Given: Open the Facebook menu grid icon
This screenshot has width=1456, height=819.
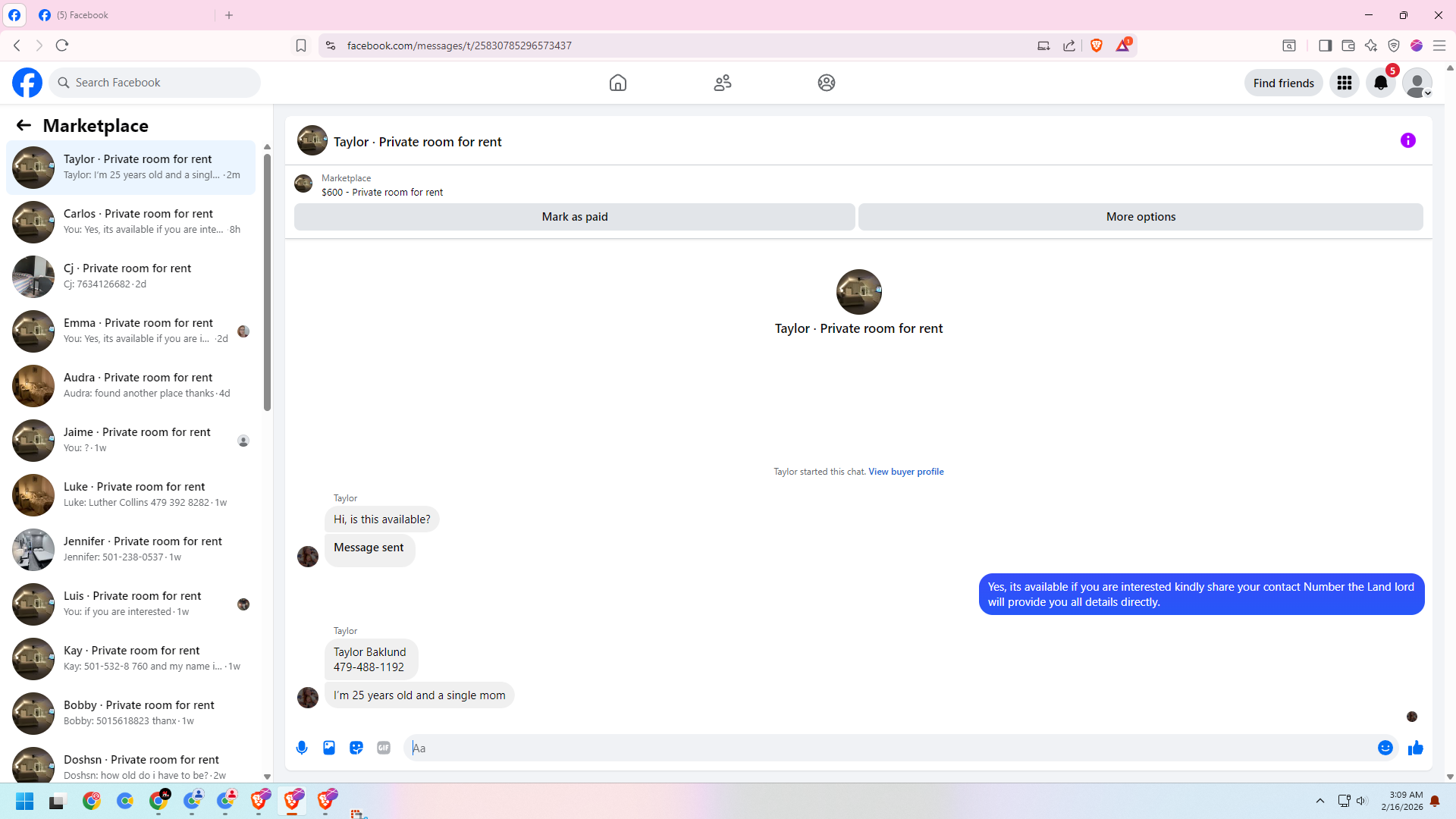Looking at the screenshot, I should tap(1344, 83).
